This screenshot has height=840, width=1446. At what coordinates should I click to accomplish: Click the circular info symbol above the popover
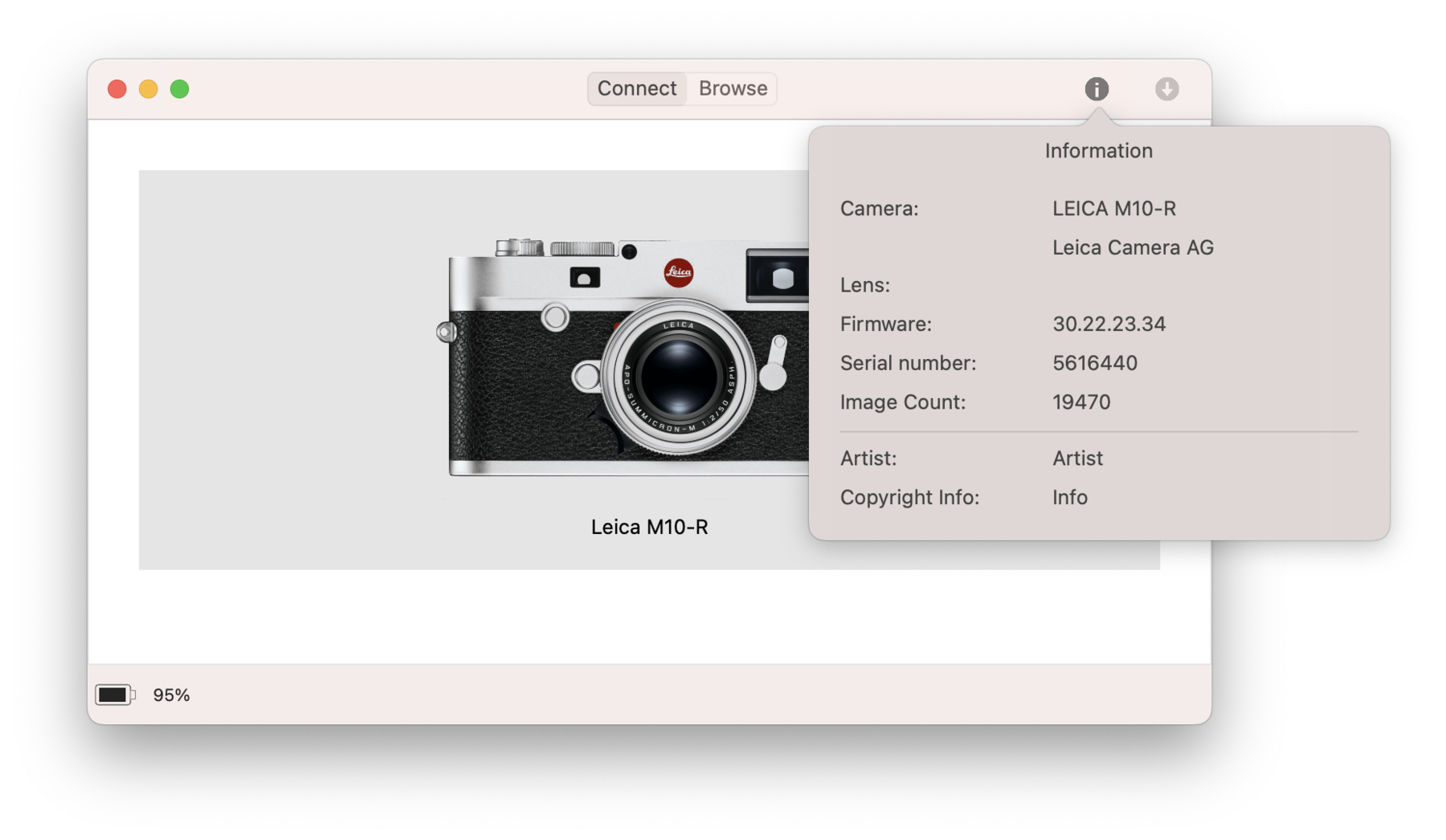tap(1097, 88)
